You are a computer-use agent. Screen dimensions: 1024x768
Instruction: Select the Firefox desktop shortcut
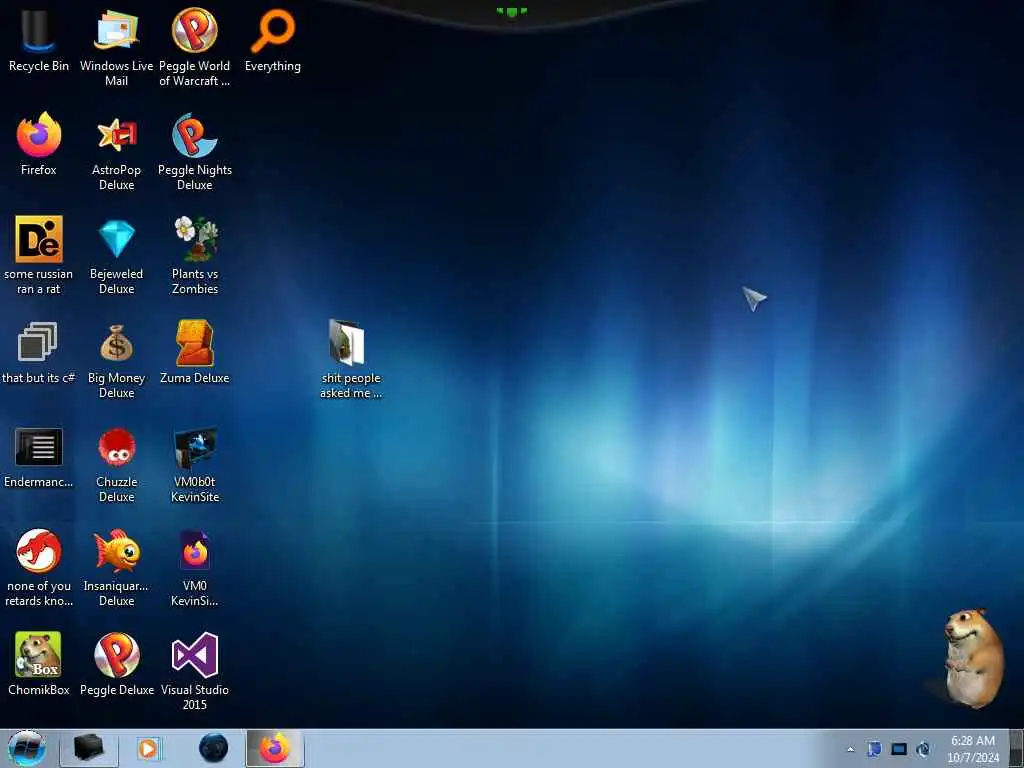coord(39,145)
